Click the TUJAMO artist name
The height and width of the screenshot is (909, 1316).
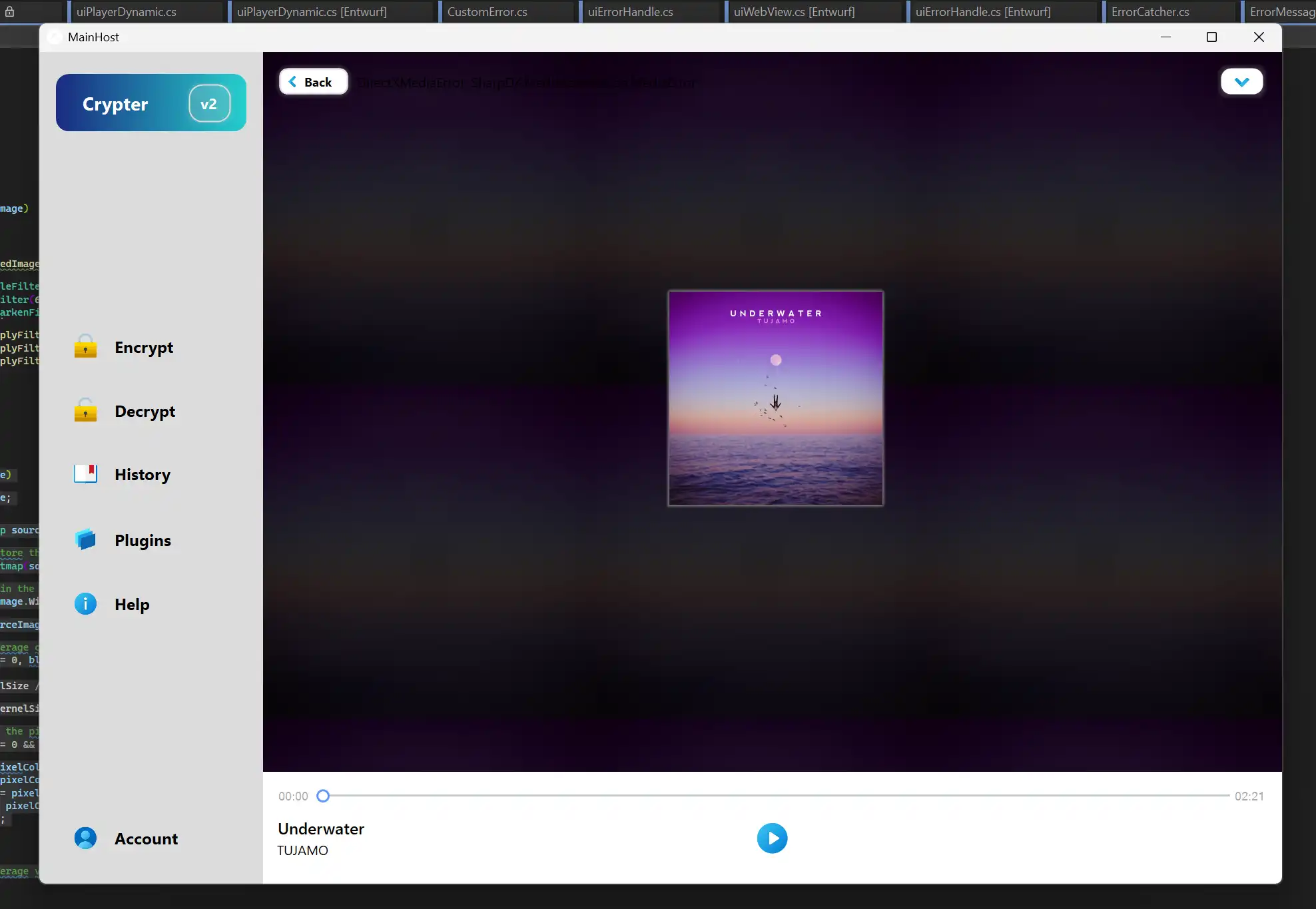[x=303, y=850]
